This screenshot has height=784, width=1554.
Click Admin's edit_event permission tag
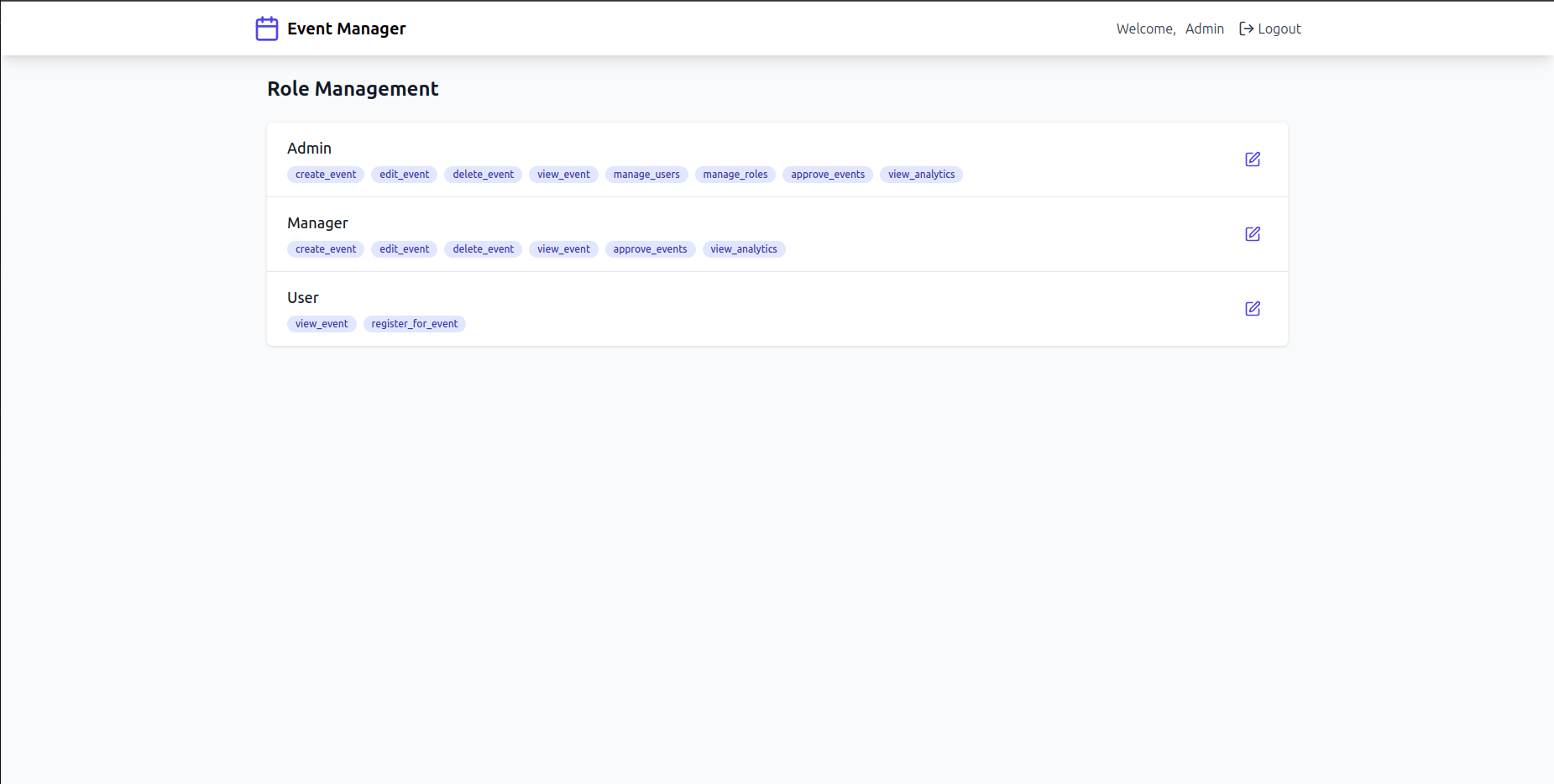click(x=404, y=175)
